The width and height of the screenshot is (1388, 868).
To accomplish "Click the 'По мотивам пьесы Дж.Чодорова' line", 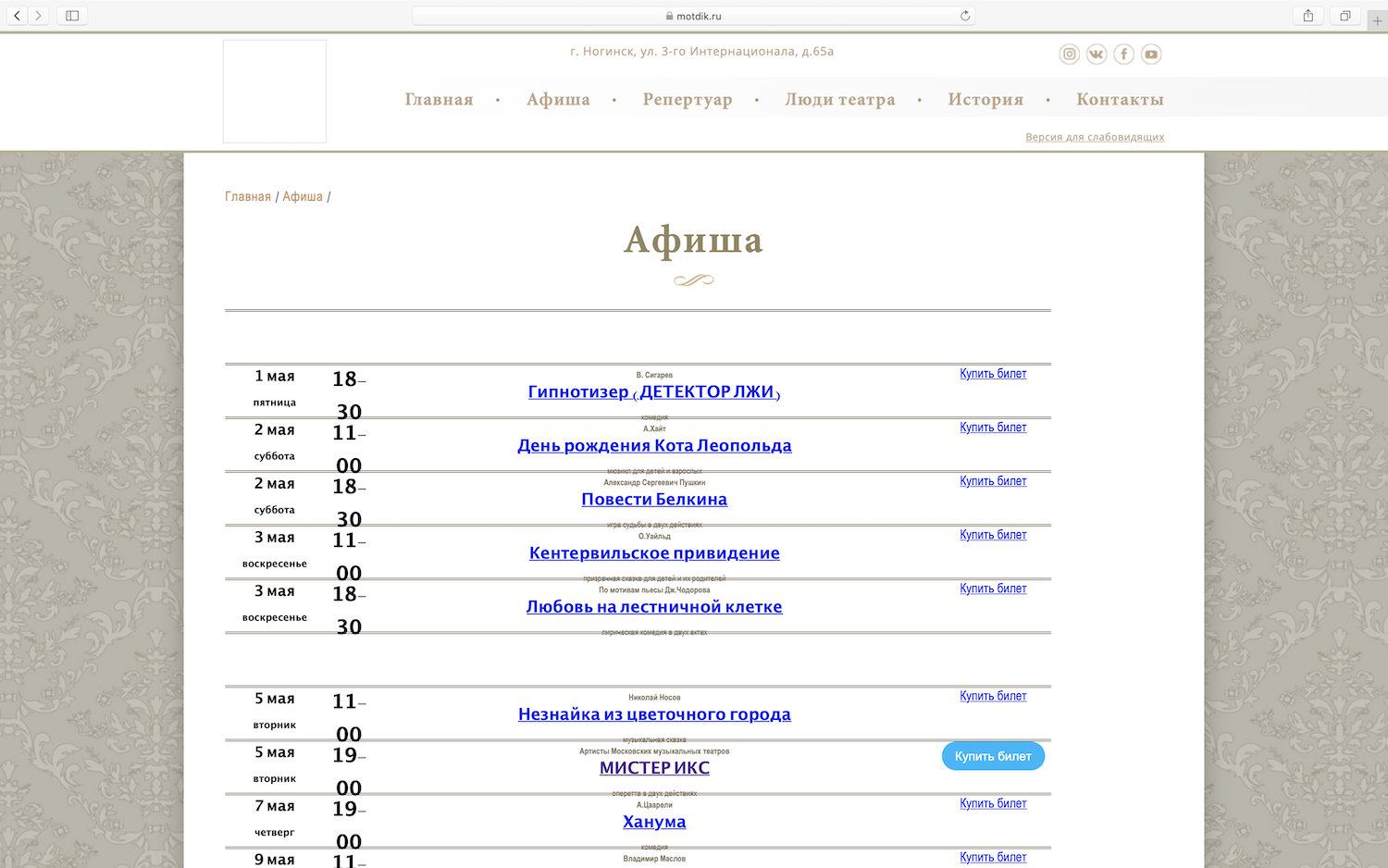I will (654, 590).
